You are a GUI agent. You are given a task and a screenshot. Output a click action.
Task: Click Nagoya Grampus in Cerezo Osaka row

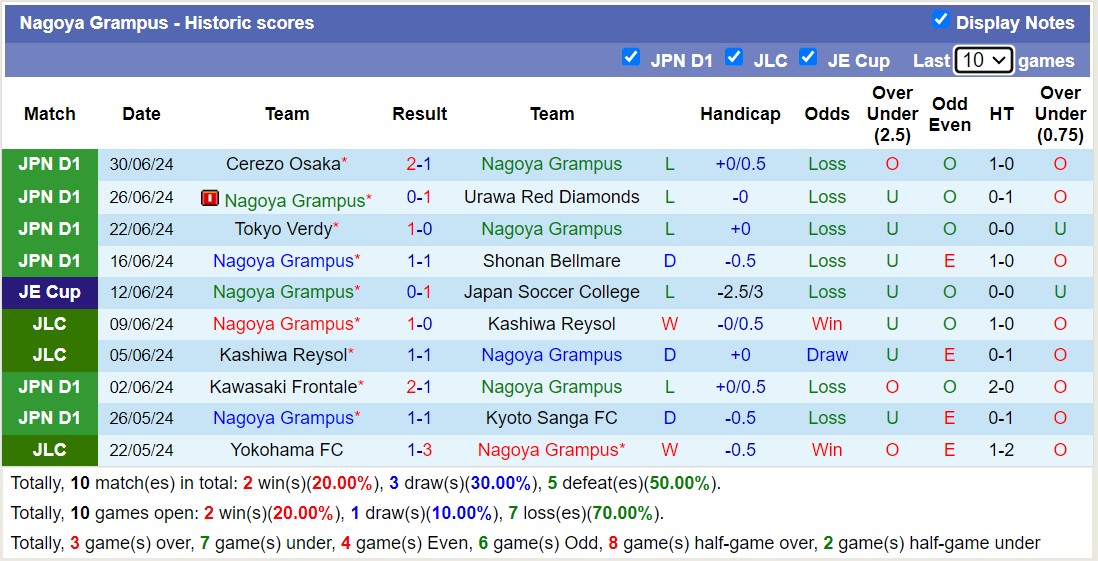(552, 164)
